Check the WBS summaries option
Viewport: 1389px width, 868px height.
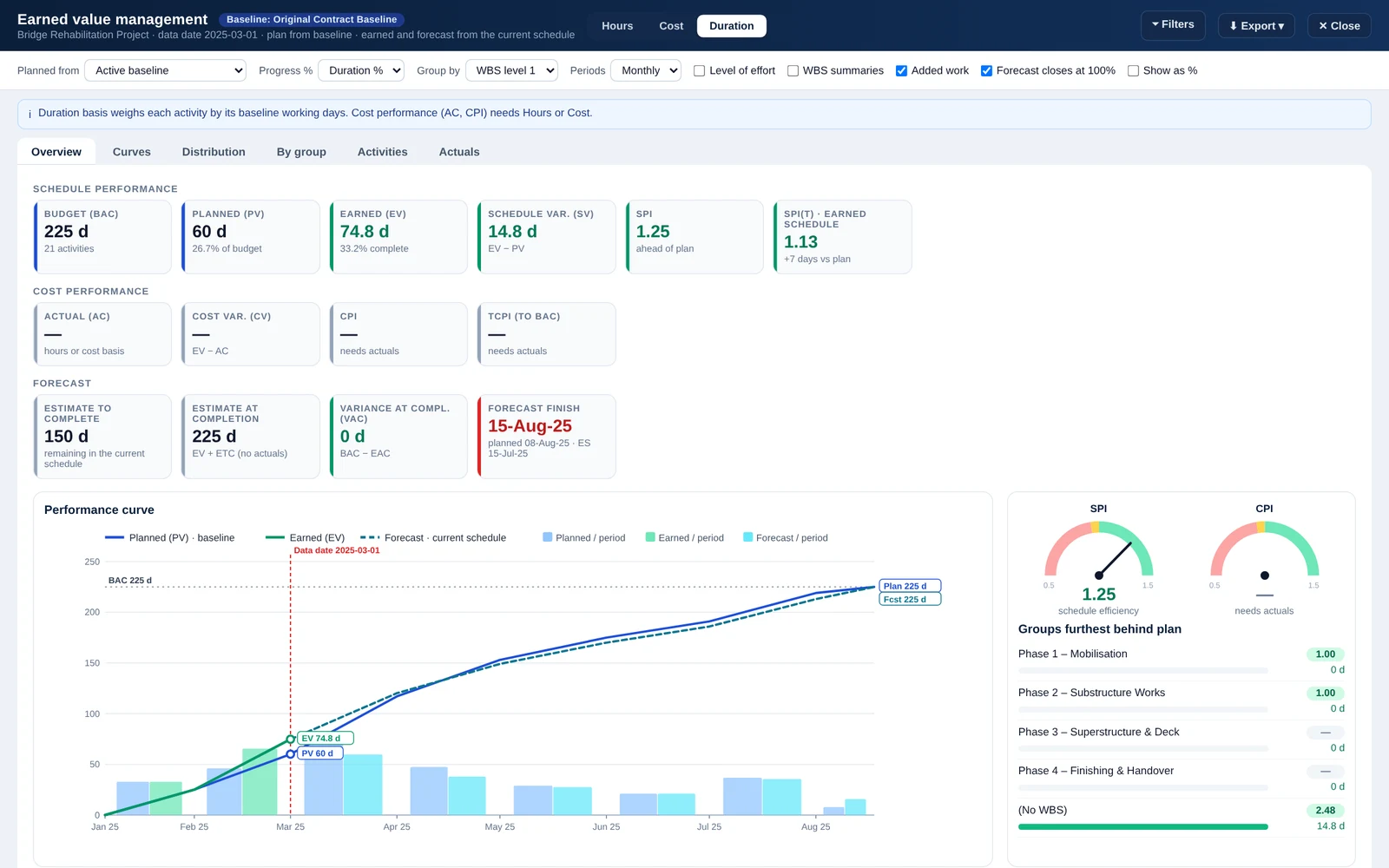pyautogui.click(x=793, y=71)
